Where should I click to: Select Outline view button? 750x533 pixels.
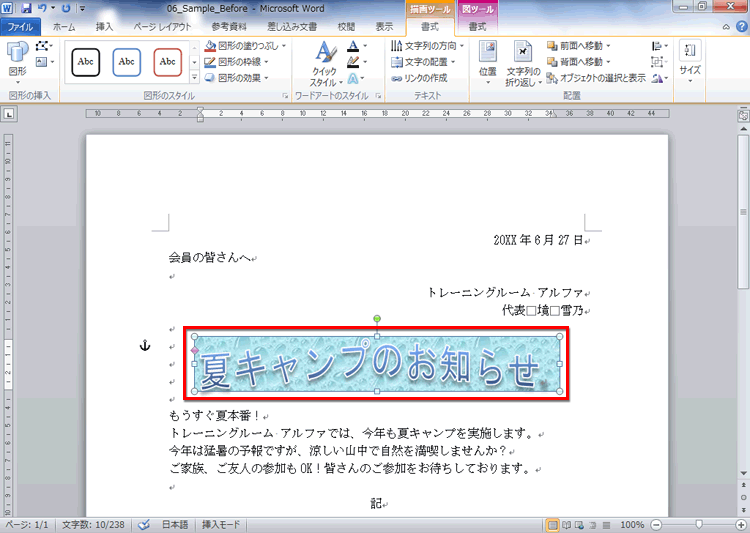[x=593, y=525]
